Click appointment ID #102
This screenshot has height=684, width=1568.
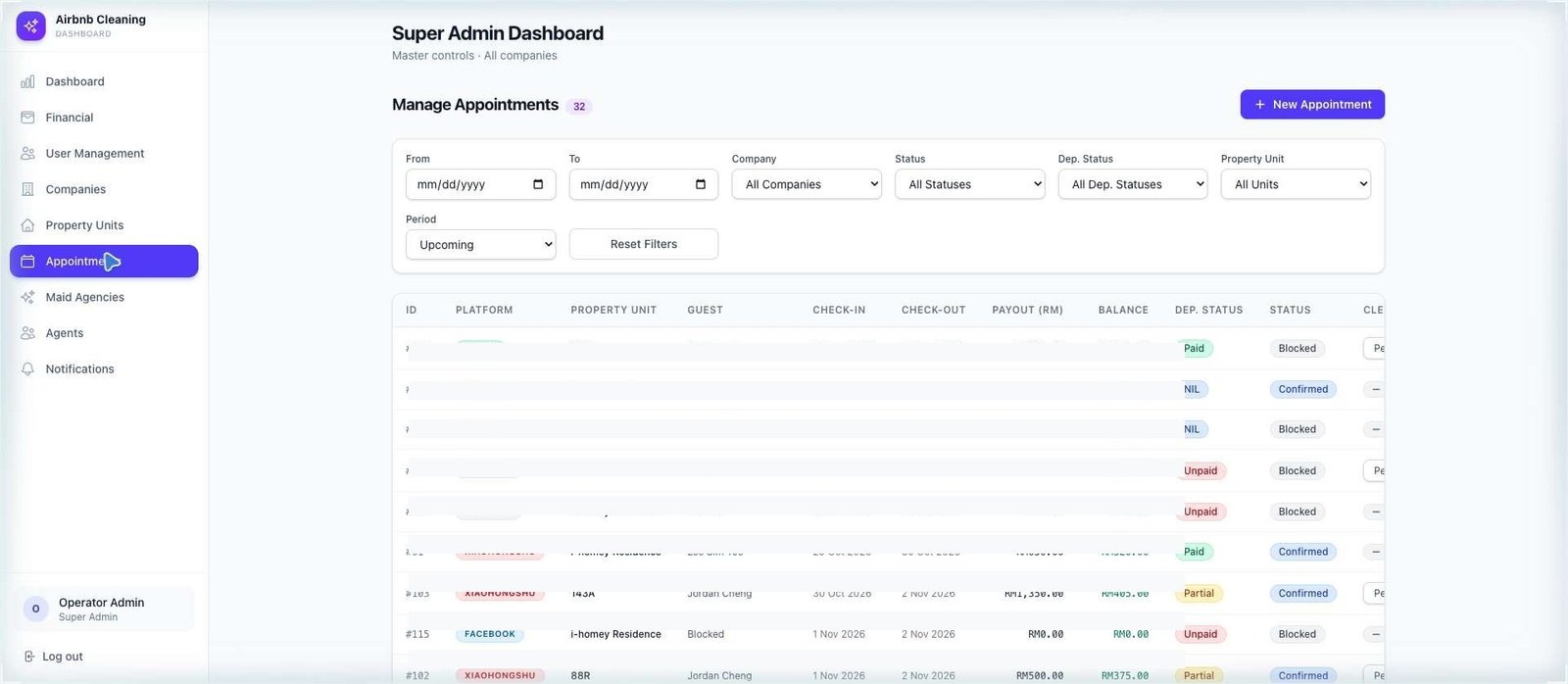[417, 675]
